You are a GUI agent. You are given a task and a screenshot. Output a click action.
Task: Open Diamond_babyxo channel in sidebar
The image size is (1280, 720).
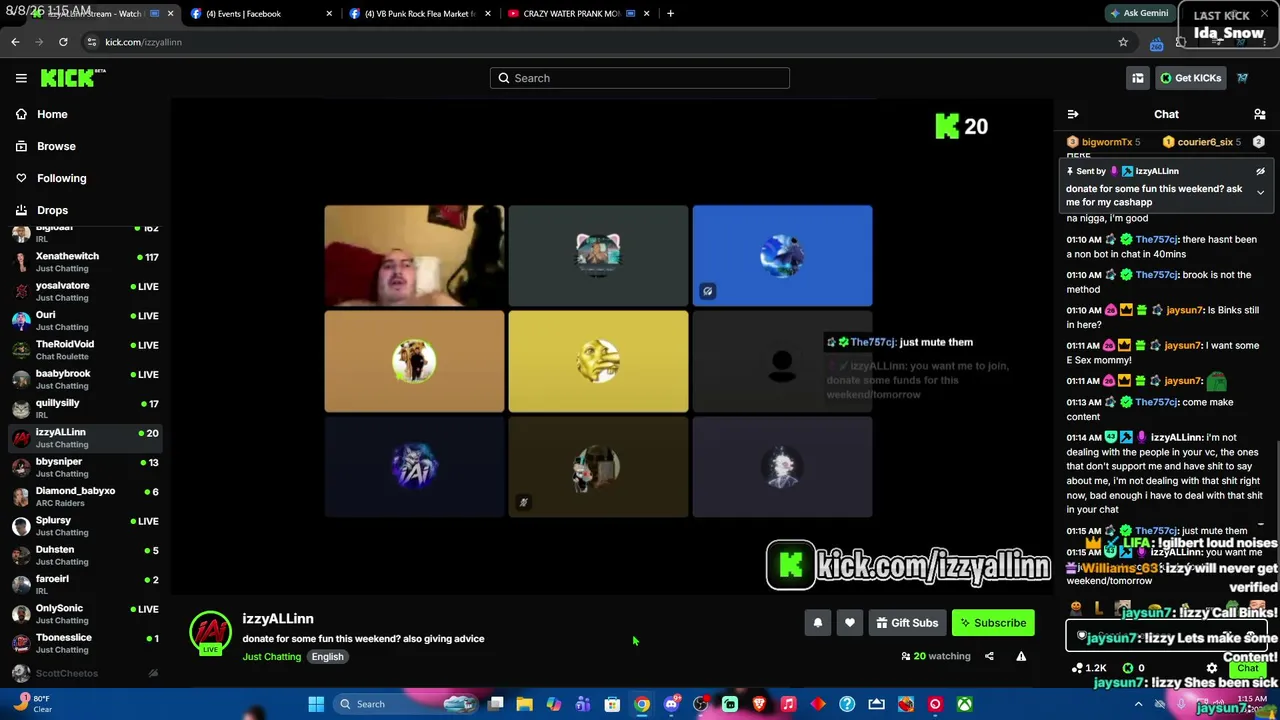tap(85, 496)
